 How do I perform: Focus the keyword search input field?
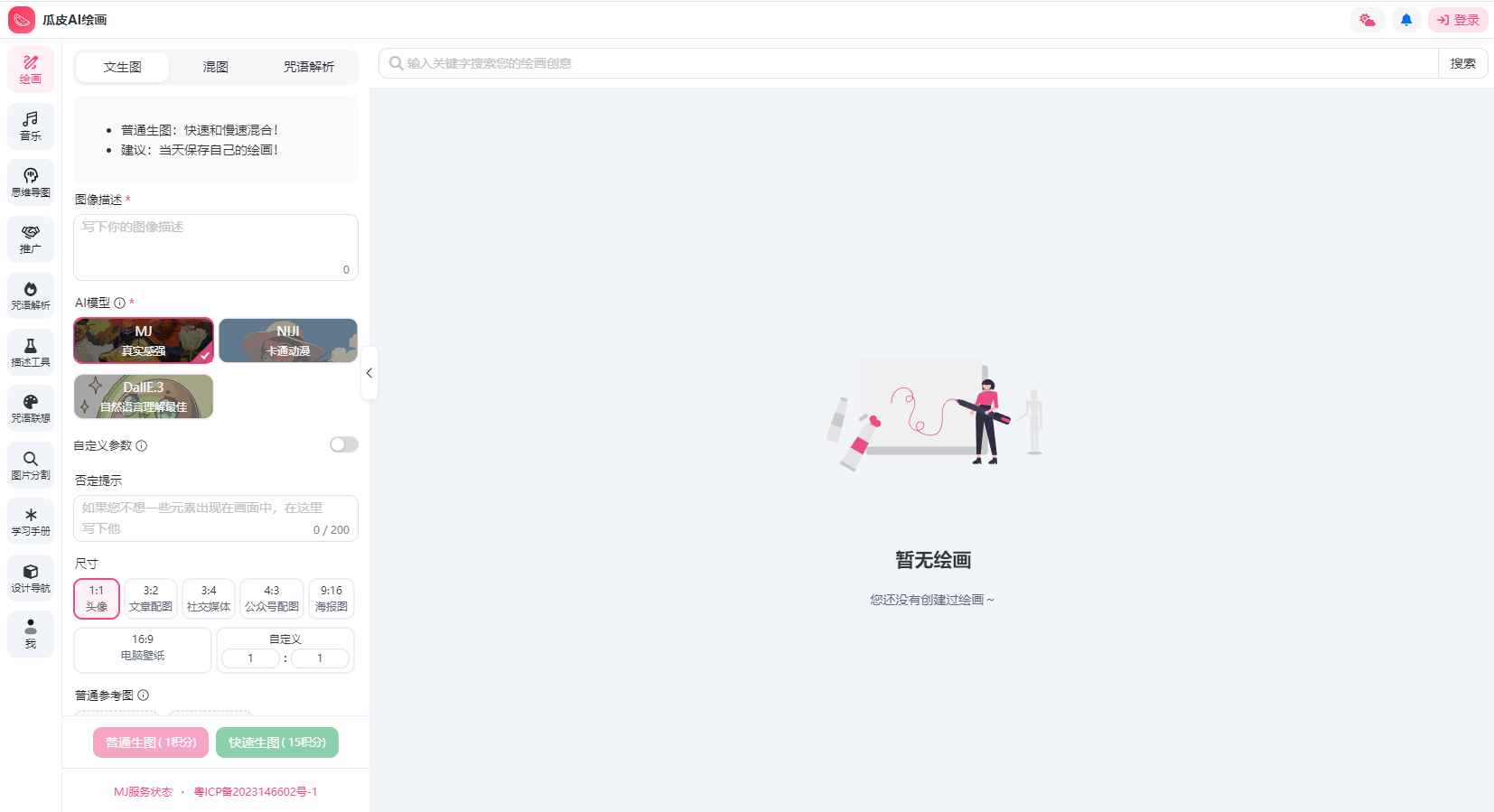tap(909, 63)
